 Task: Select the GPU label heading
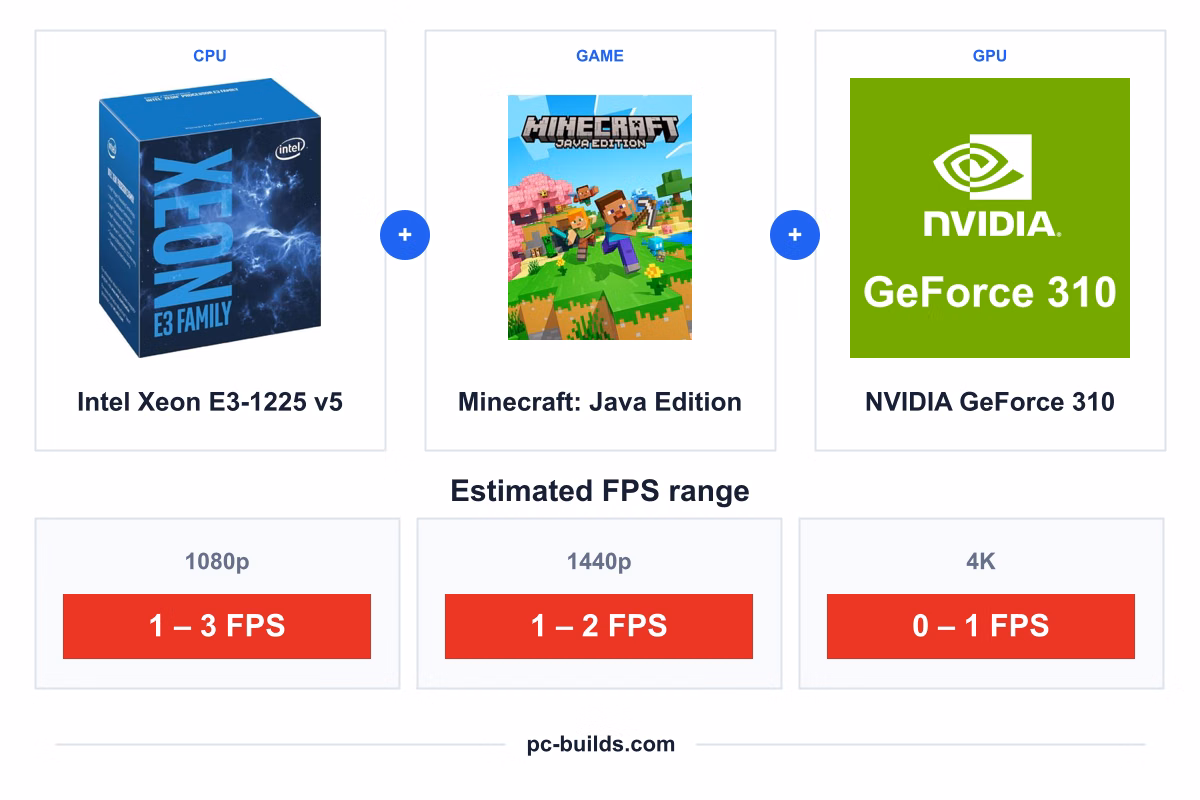pyautogui.click(x=990, y=56)
